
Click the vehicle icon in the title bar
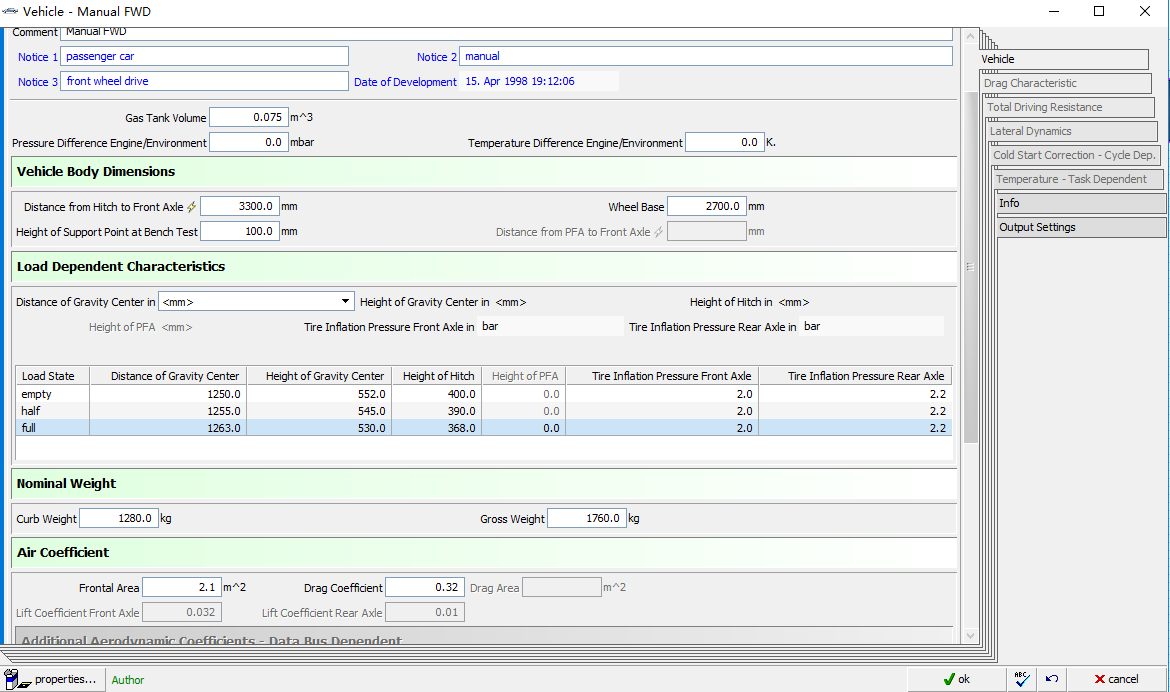[x=10, y=12]
